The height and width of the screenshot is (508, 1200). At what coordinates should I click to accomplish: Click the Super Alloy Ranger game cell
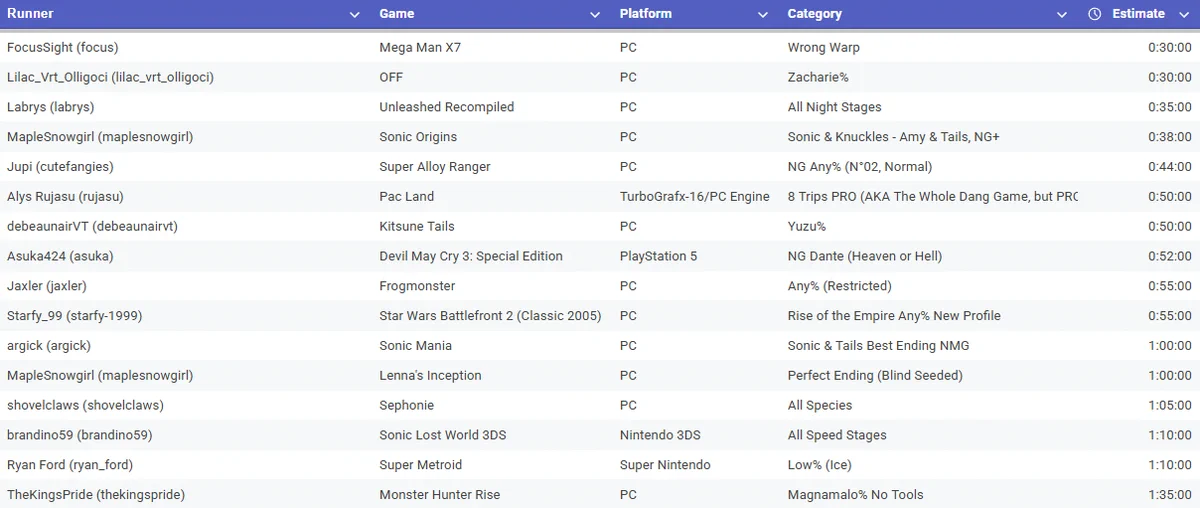coord(435,167)
